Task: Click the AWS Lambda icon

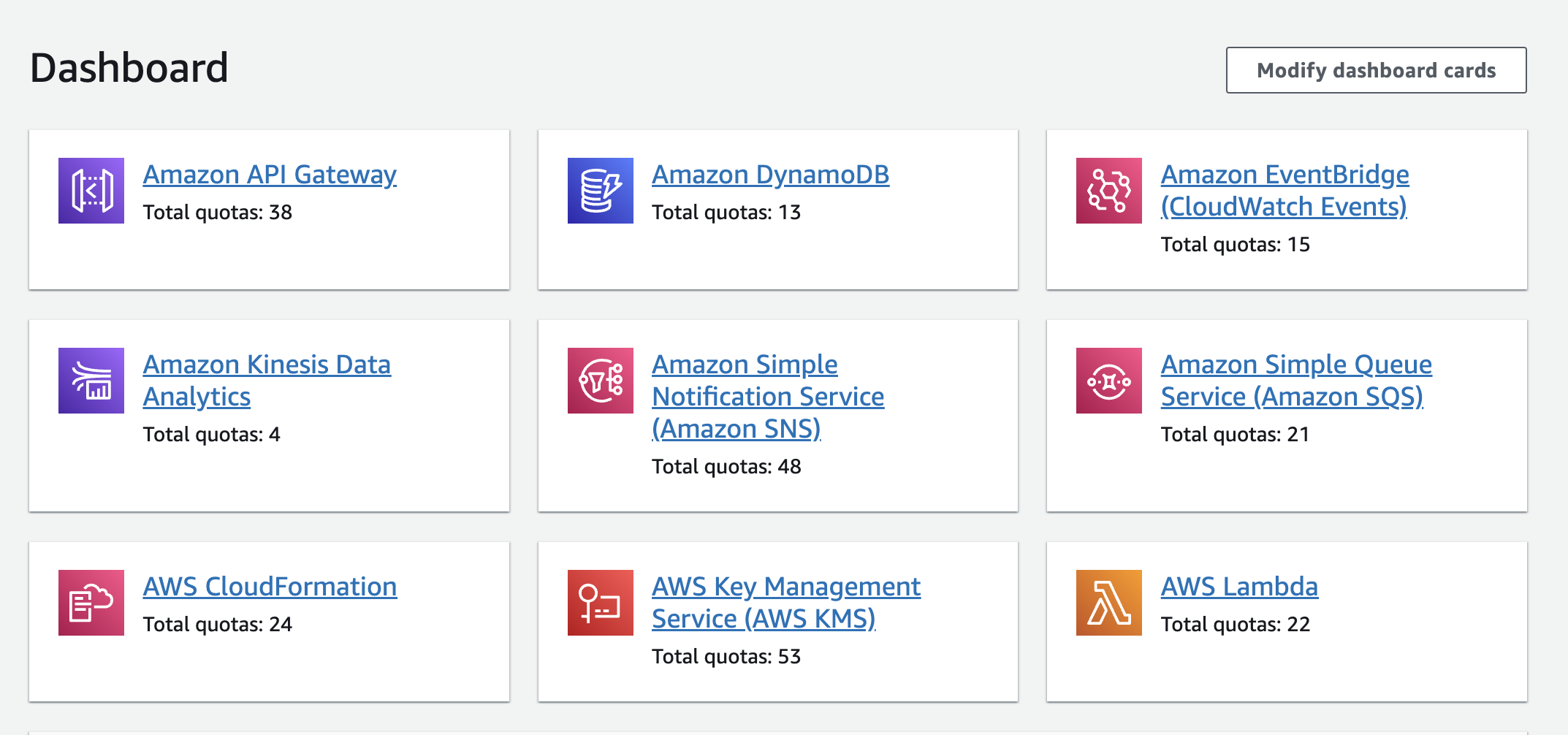Action: tap(1109, 603)
